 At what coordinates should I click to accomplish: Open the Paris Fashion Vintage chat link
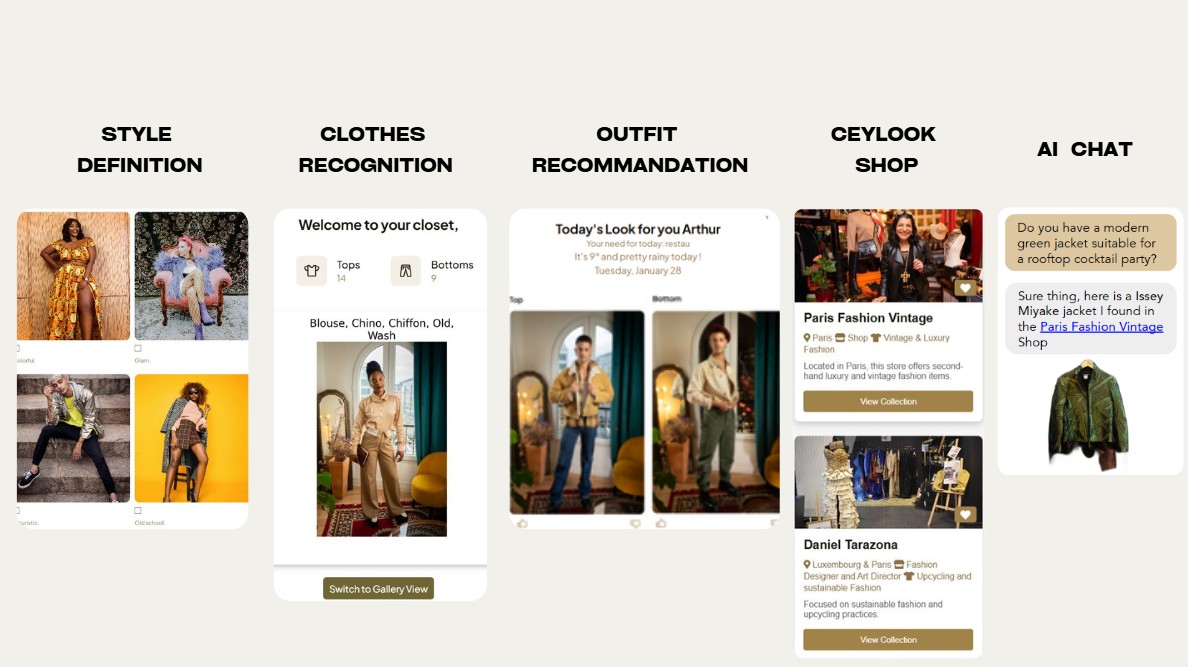click(1101, 327)
